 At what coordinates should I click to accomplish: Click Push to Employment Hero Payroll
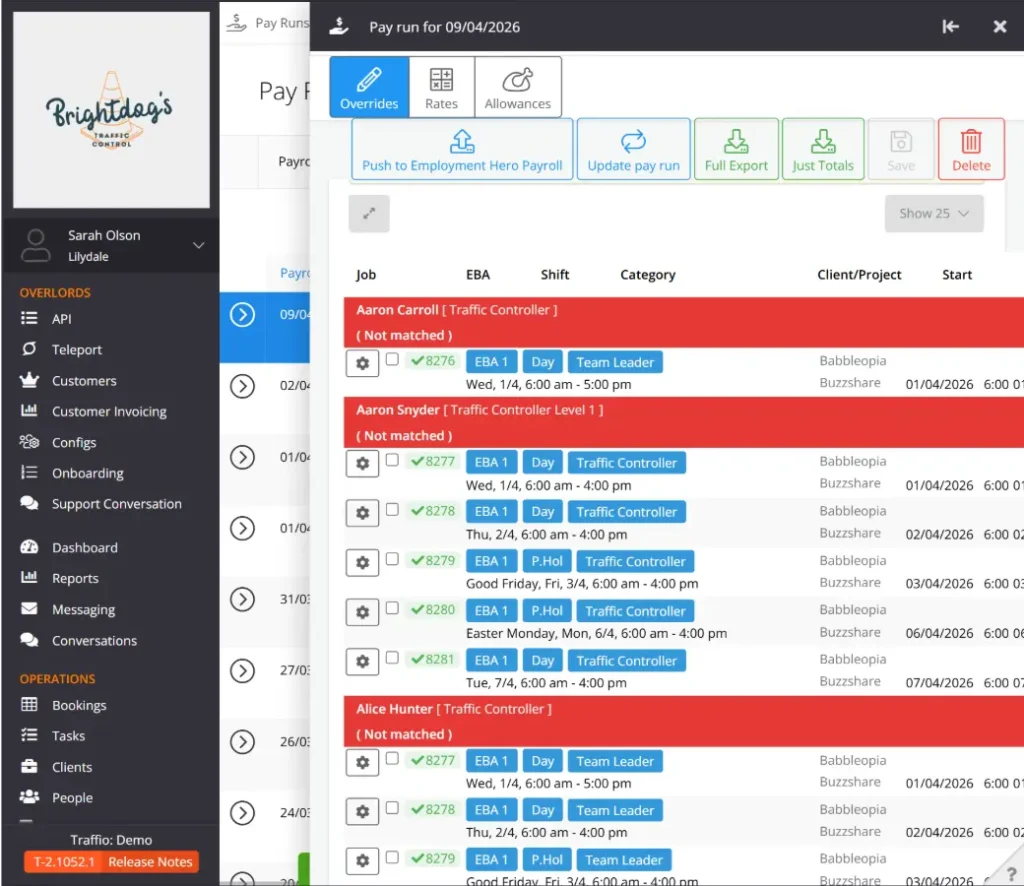pos(461,149)
